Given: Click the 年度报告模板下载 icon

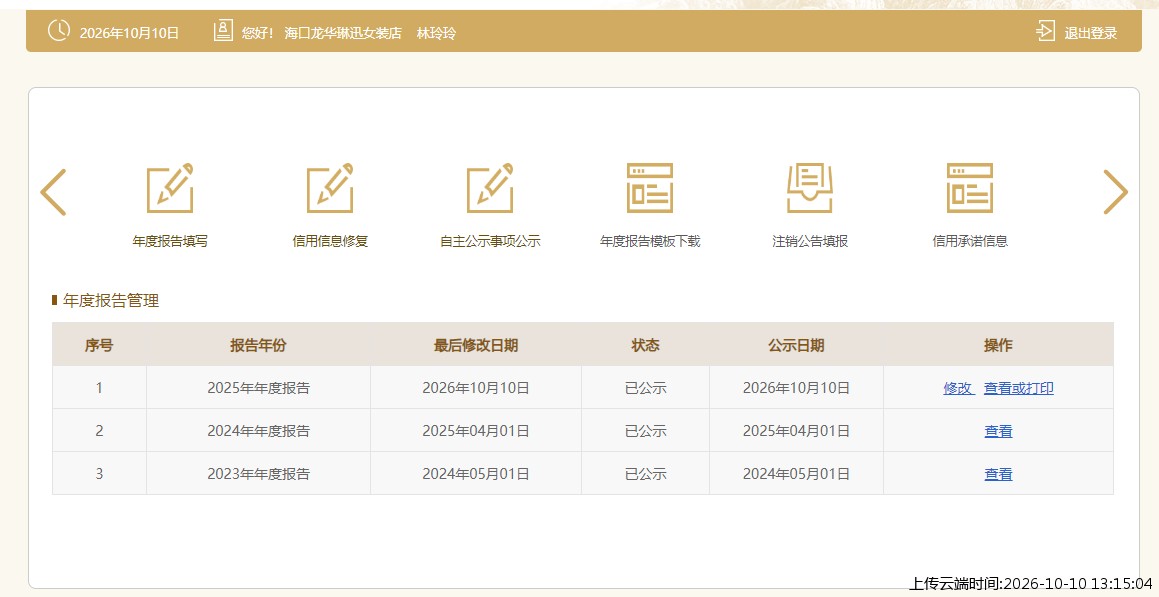Looking at the screenshot, I should tap(650, 188).
